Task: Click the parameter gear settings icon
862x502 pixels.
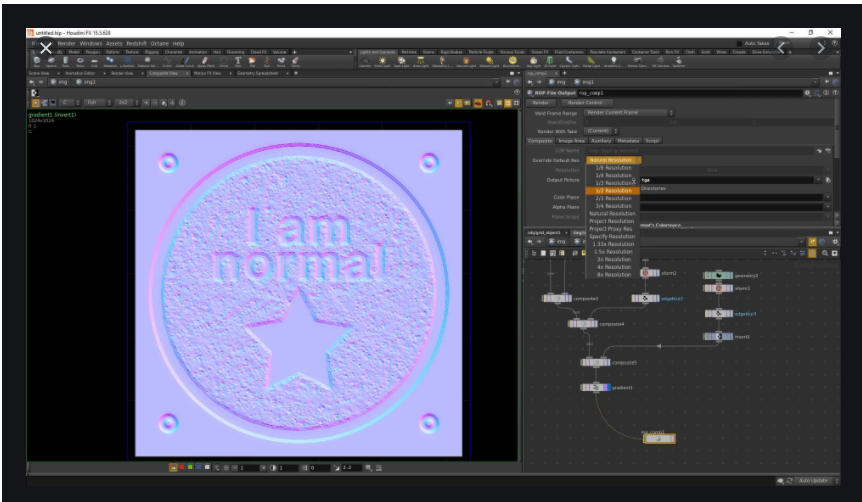Action: click(808, 92)
